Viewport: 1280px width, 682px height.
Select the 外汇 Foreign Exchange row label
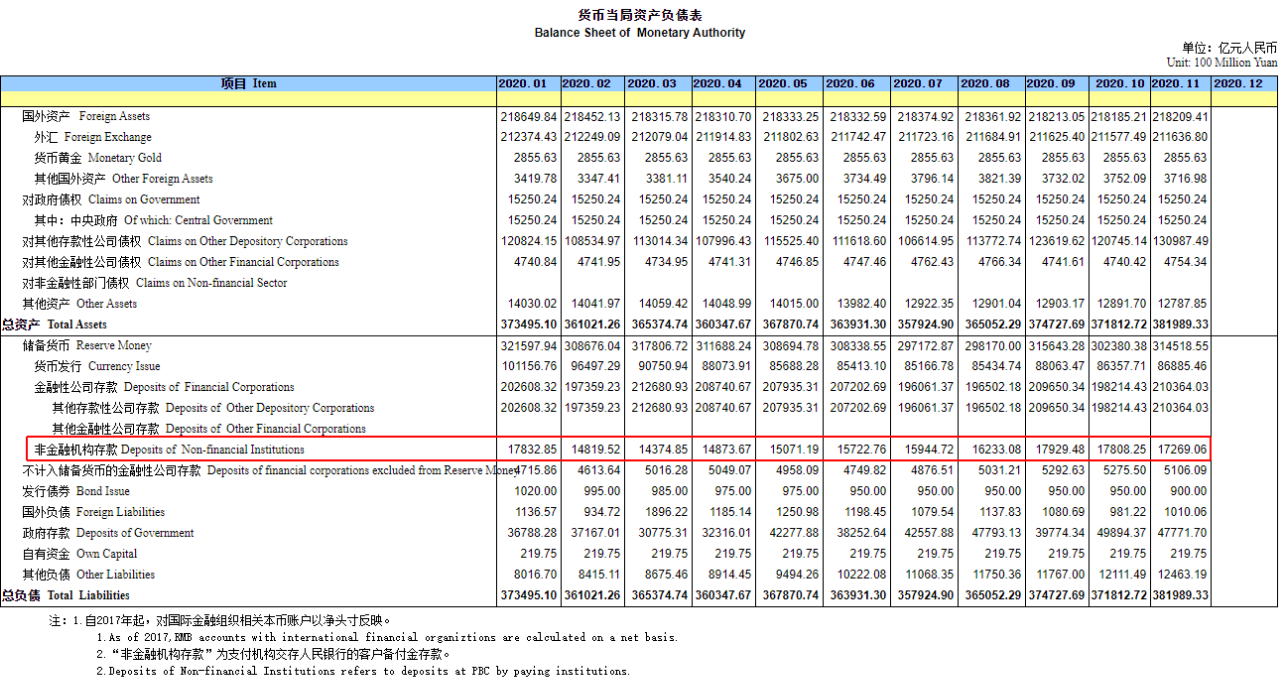pyautogui.click(x=93, y=137)
